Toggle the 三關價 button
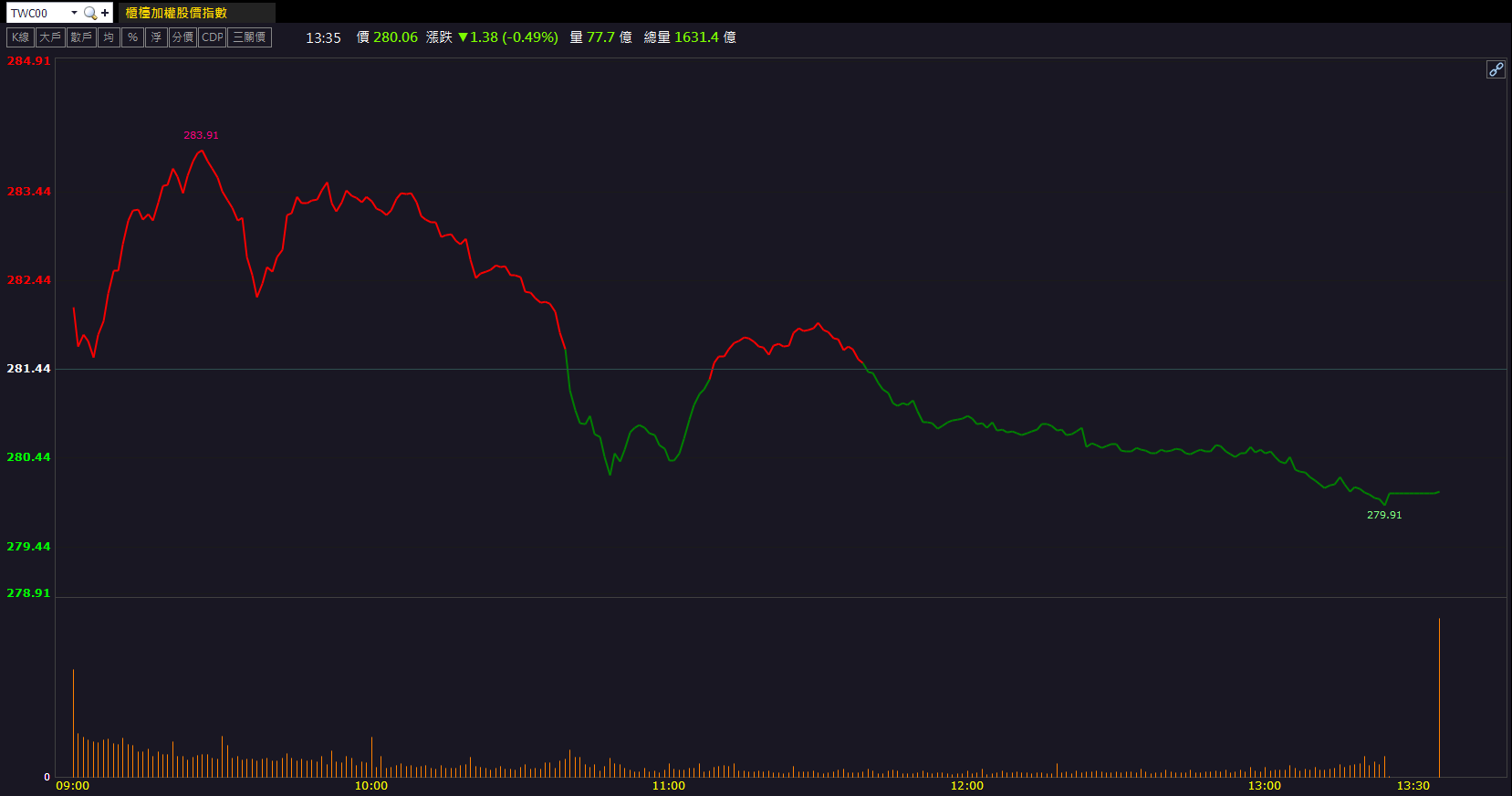This screenshot has width=1512, height=796. point(249,37)
